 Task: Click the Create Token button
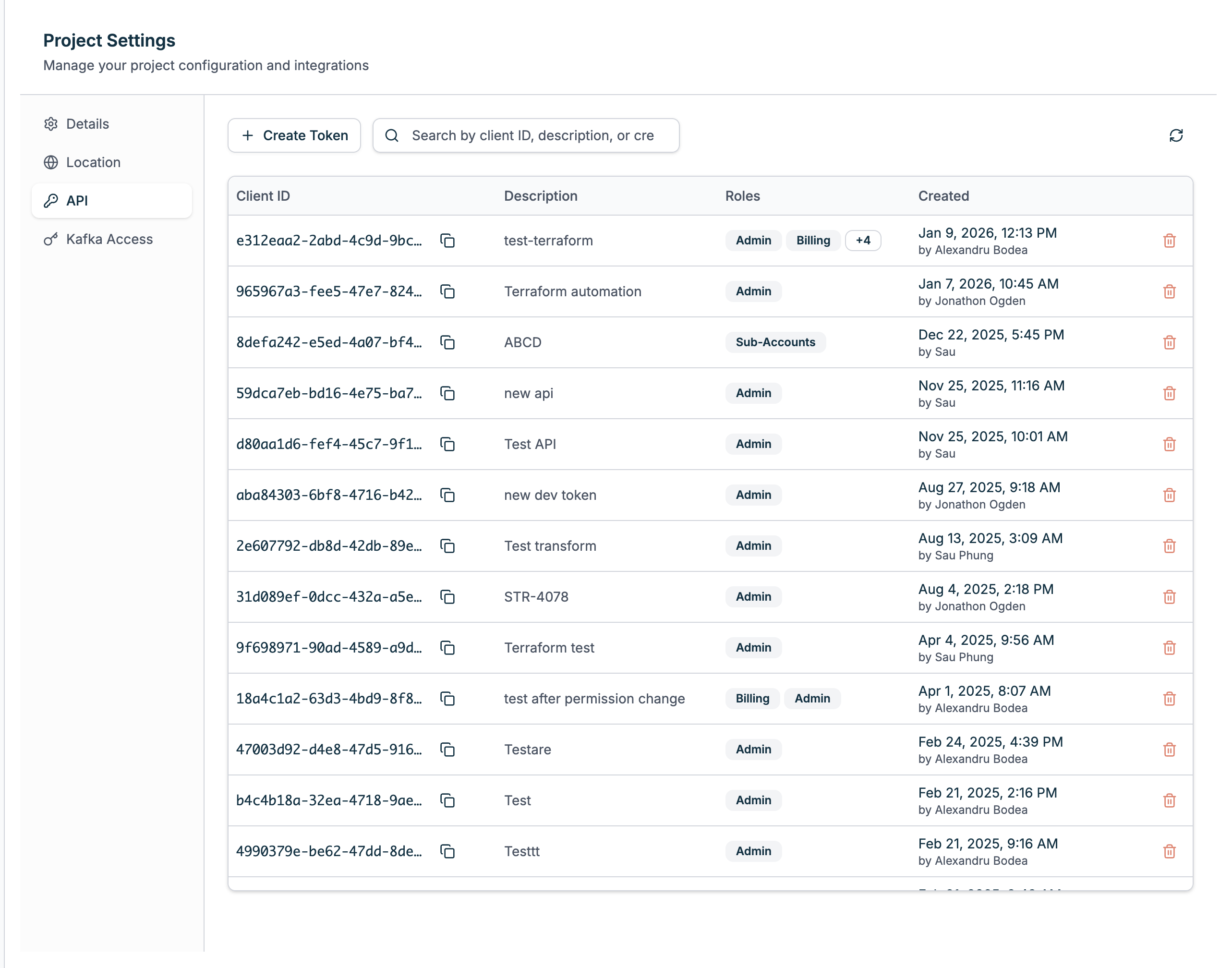coord(293,135)
